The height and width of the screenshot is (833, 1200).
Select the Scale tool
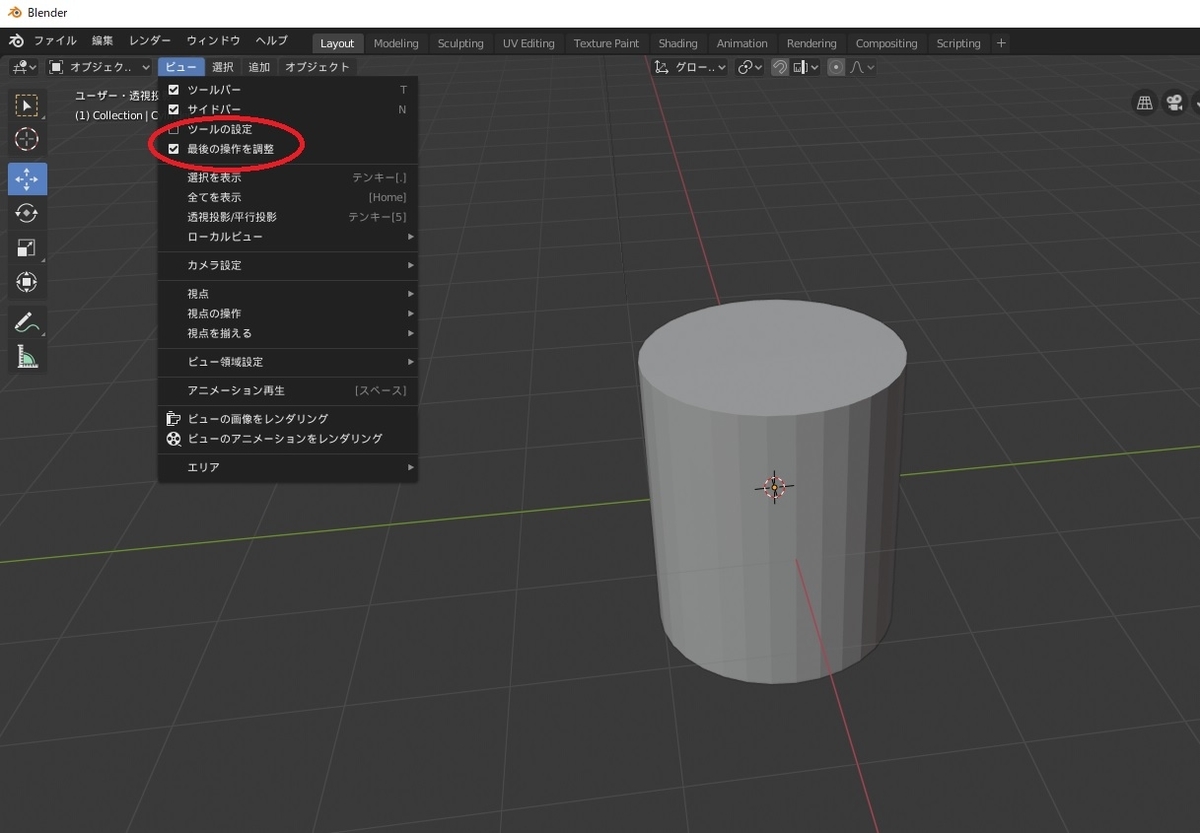point(27,248)
